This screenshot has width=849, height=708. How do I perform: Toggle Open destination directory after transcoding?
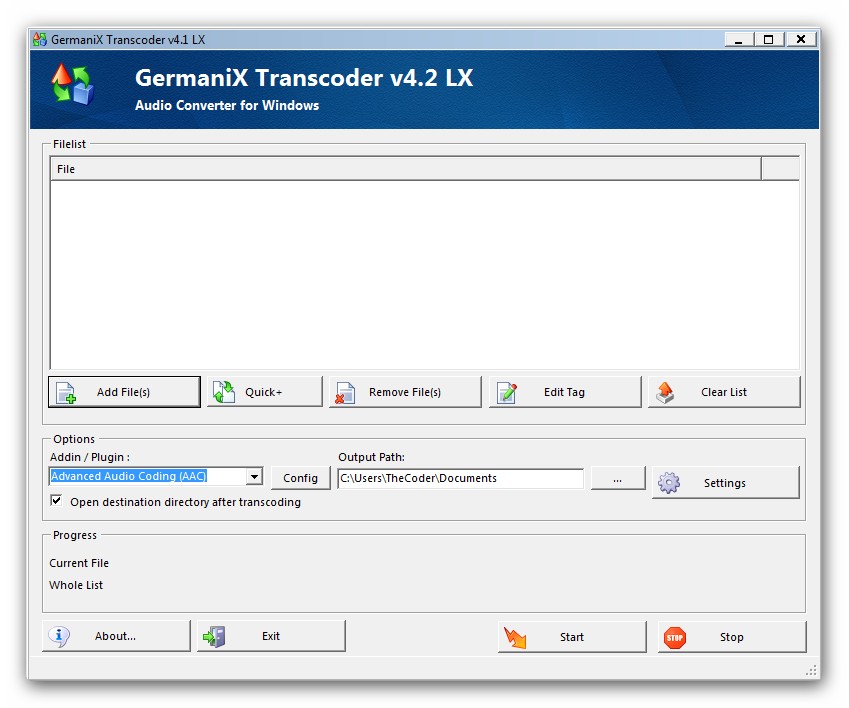(x=56, y=500)
